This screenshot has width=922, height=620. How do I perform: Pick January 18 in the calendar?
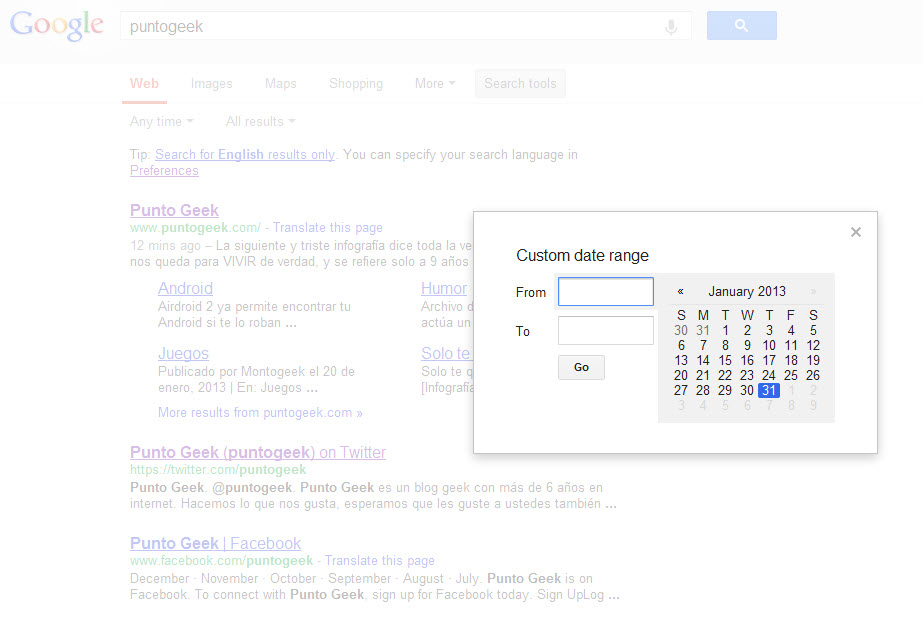coord(791,360)
